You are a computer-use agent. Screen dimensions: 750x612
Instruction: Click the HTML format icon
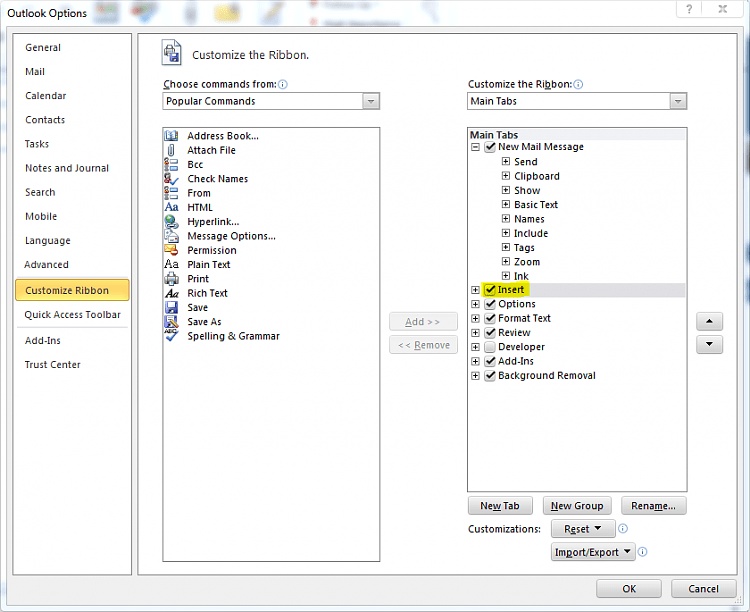point(171,207)
